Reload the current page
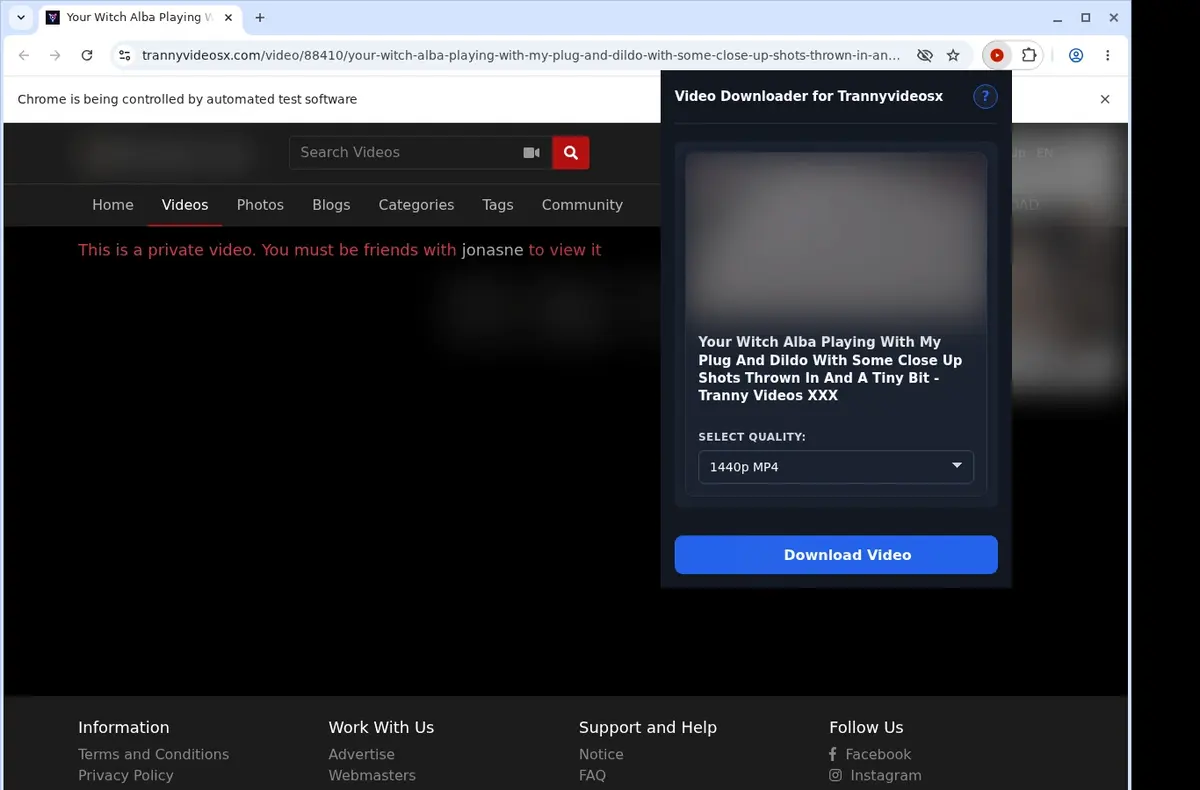Viewport: 1200px width, 790px height. point(87,56)
